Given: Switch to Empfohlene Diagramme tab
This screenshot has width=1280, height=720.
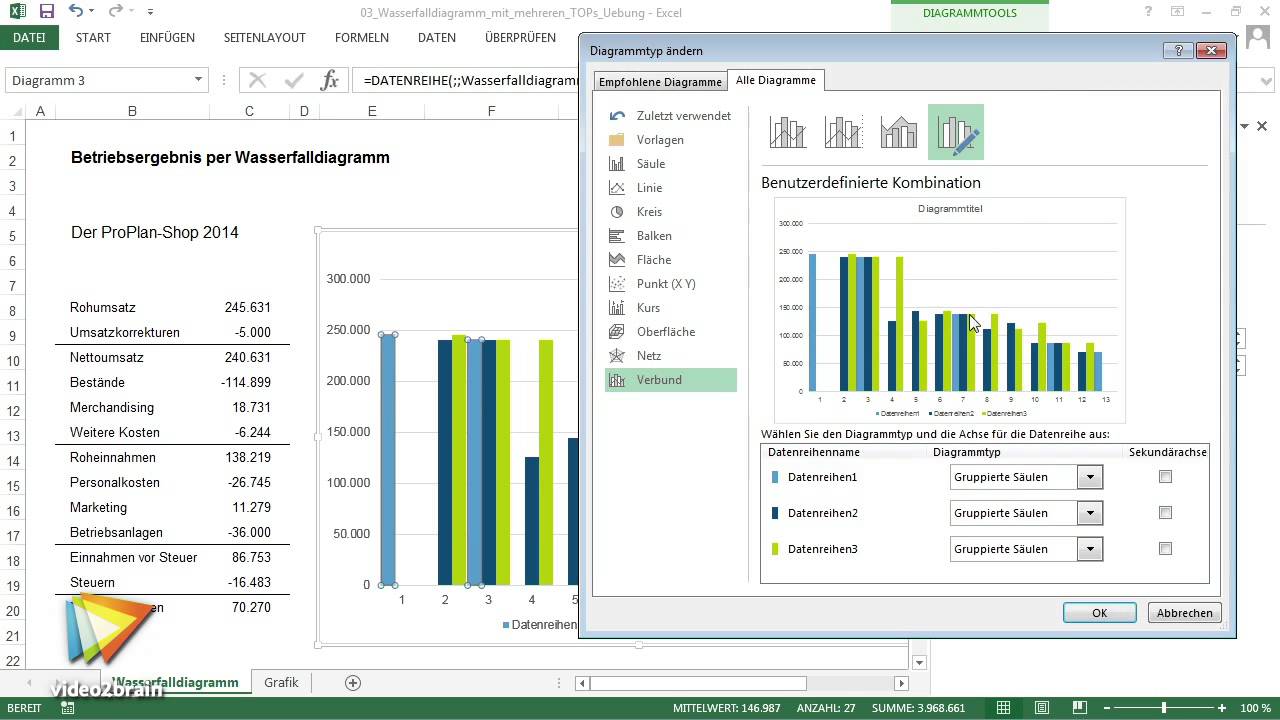Looking at the screenshot, I should [x=660, y=82].
